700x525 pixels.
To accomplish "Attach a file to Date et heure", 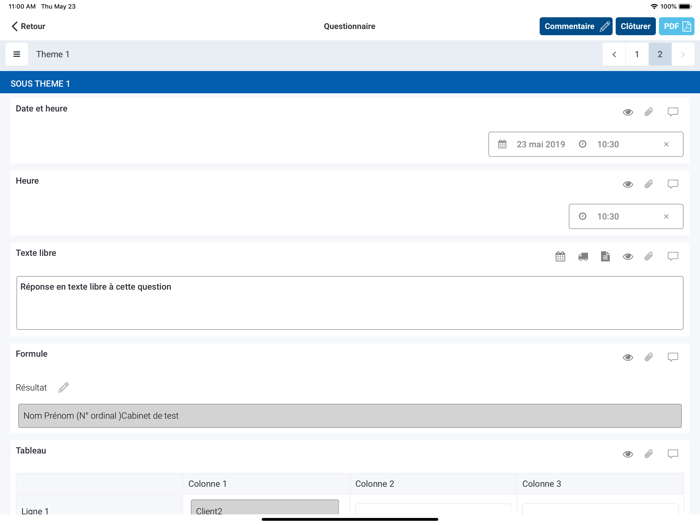I will pyautogui.click(x=649, y=112).
